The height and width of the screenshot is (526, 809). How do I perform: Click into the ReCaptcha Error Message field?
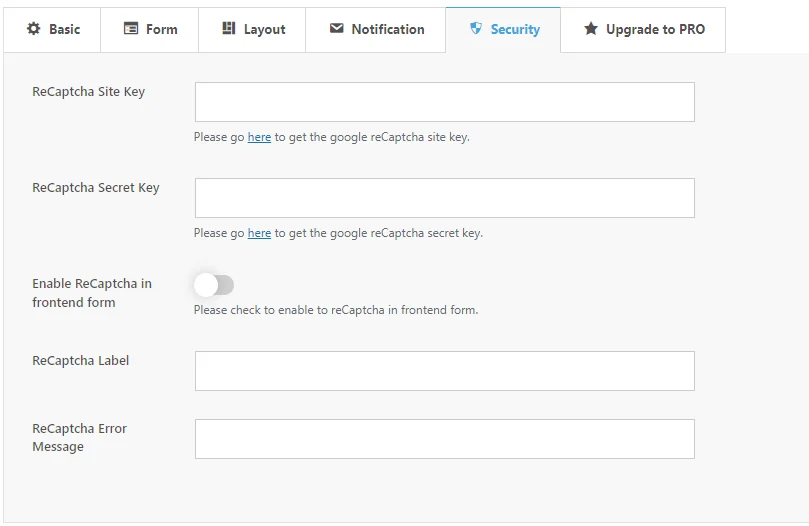click(444, 439)
